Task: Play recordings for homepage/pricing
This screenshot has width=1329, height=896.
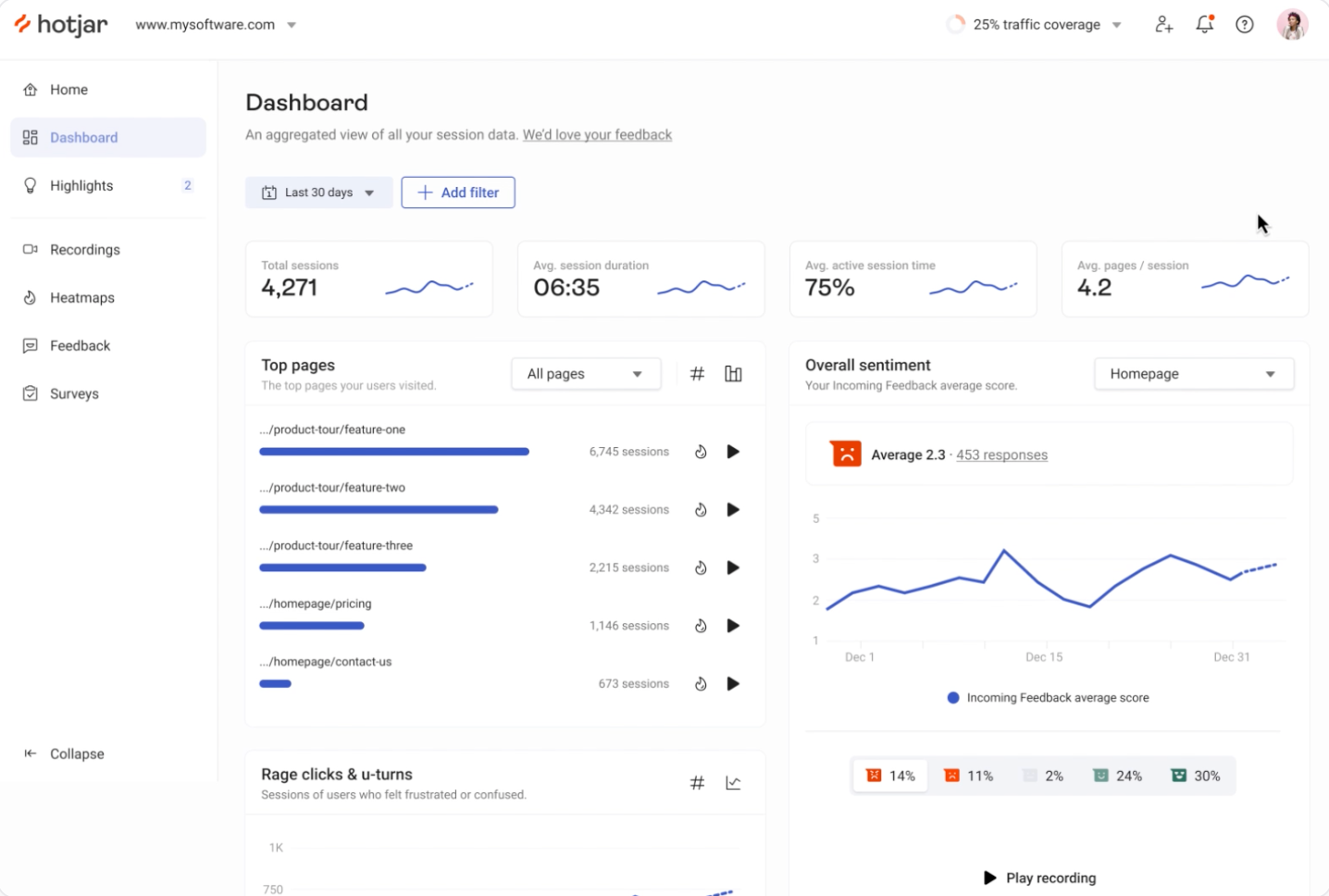Action: coord(733,626)
